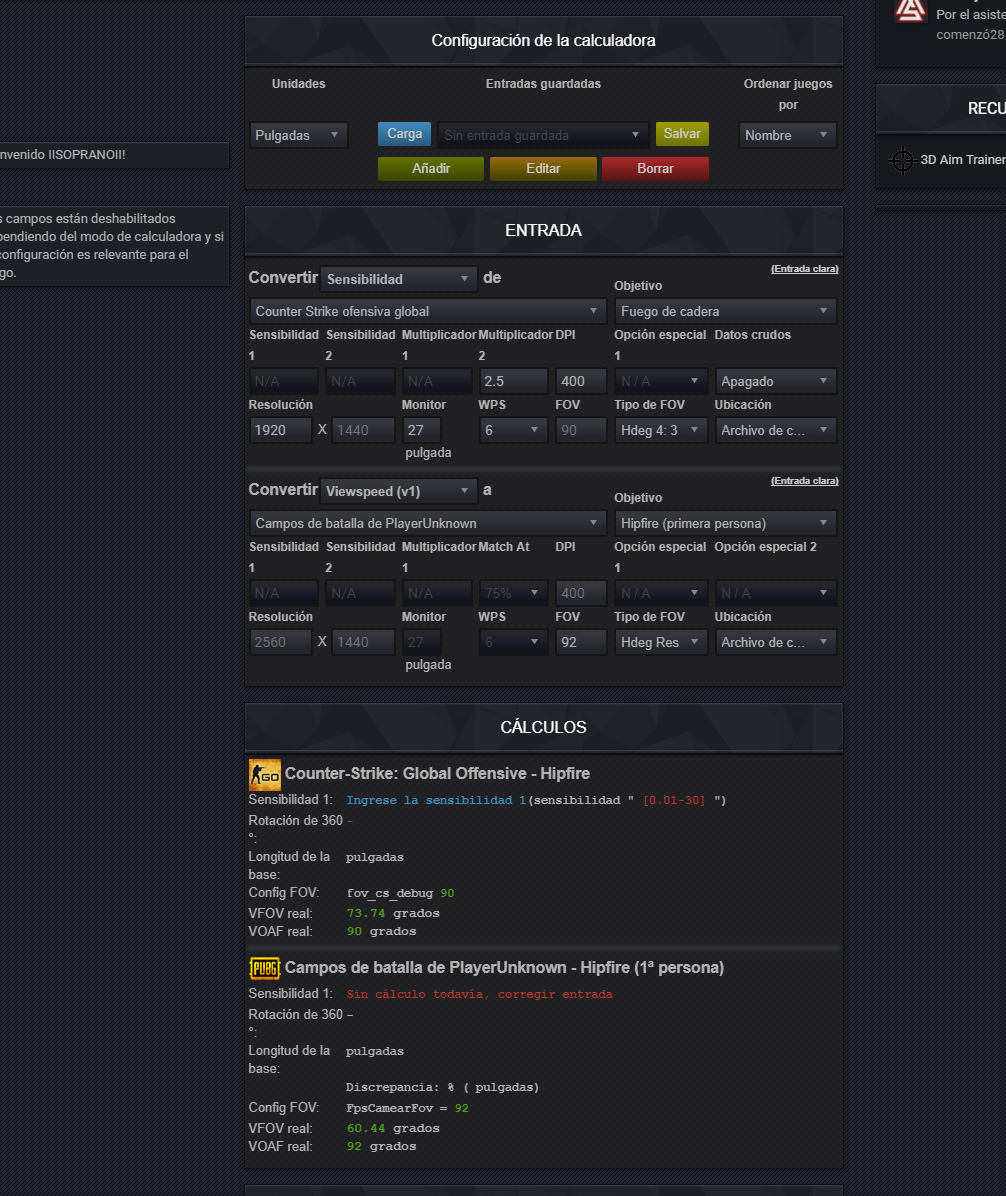1006x1196 pixels.
Task: Click the CS:GO Opción especial 1 dropdown
Action: tap(661, 381)
